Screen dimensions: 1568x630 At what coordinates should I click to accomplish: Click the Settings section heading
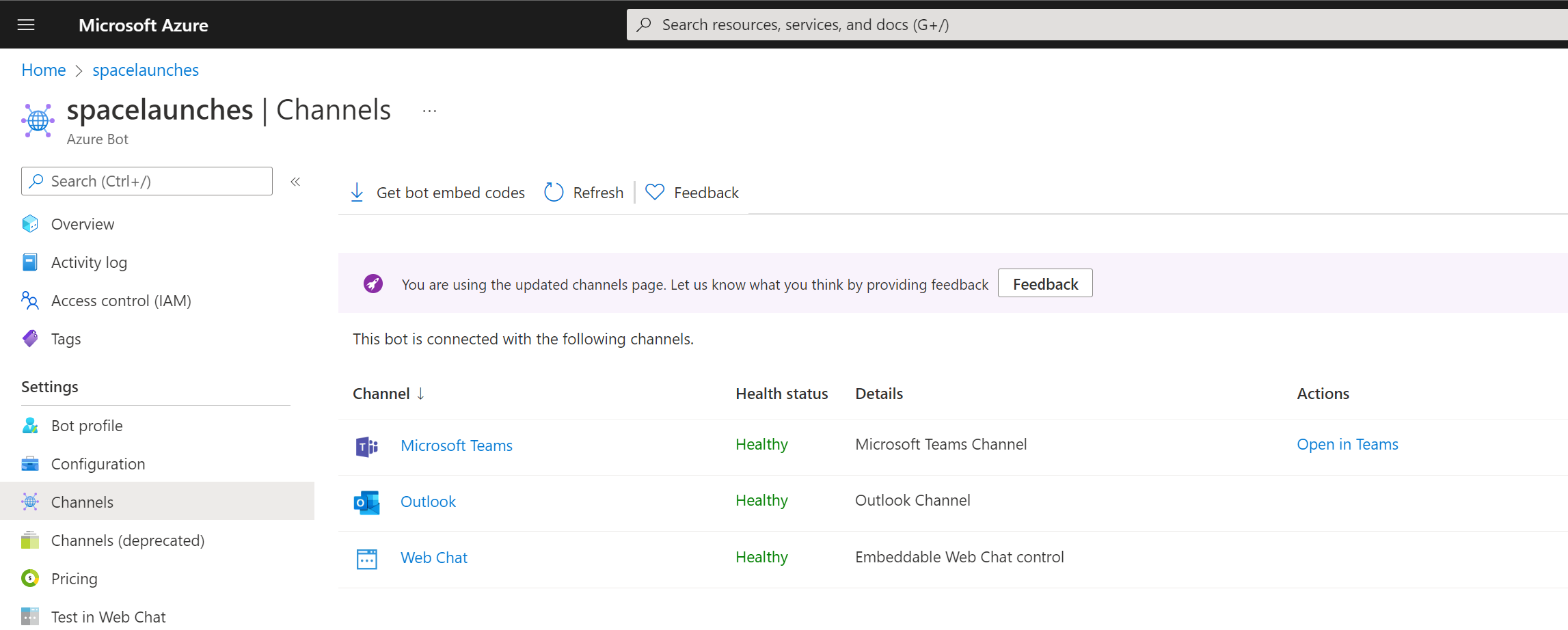click(50, 387)
